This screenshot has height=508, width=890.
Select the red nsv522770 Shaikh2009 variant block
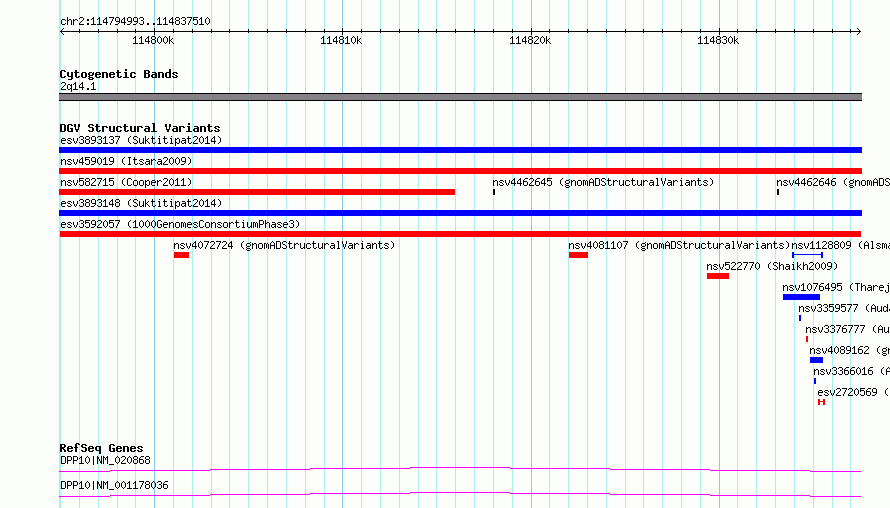point(718,276)
